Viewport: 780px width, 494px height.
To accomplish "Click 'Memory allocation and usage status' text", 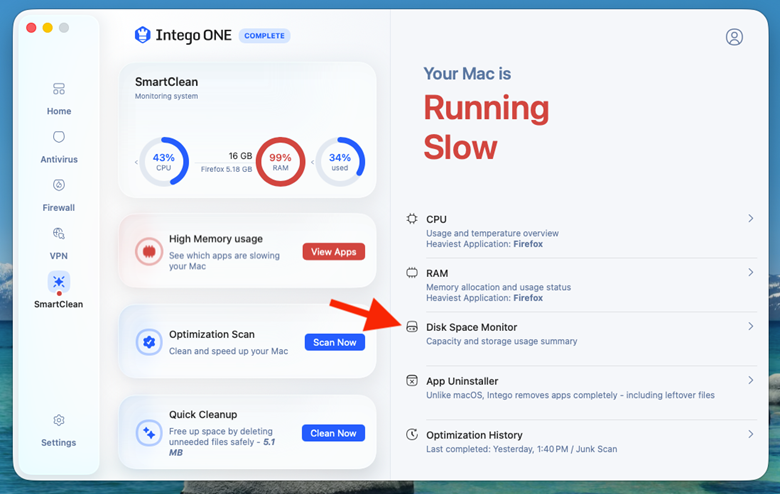I will 498,287.
